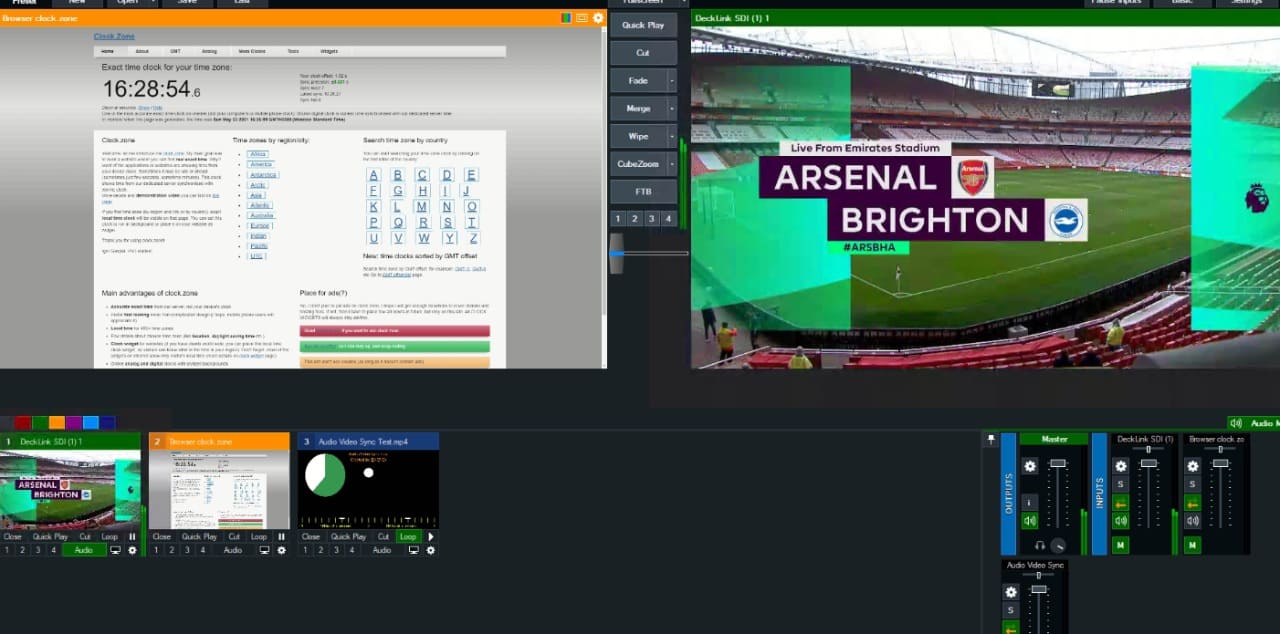Pin the audio mixer panel

[x=991, y=439]
